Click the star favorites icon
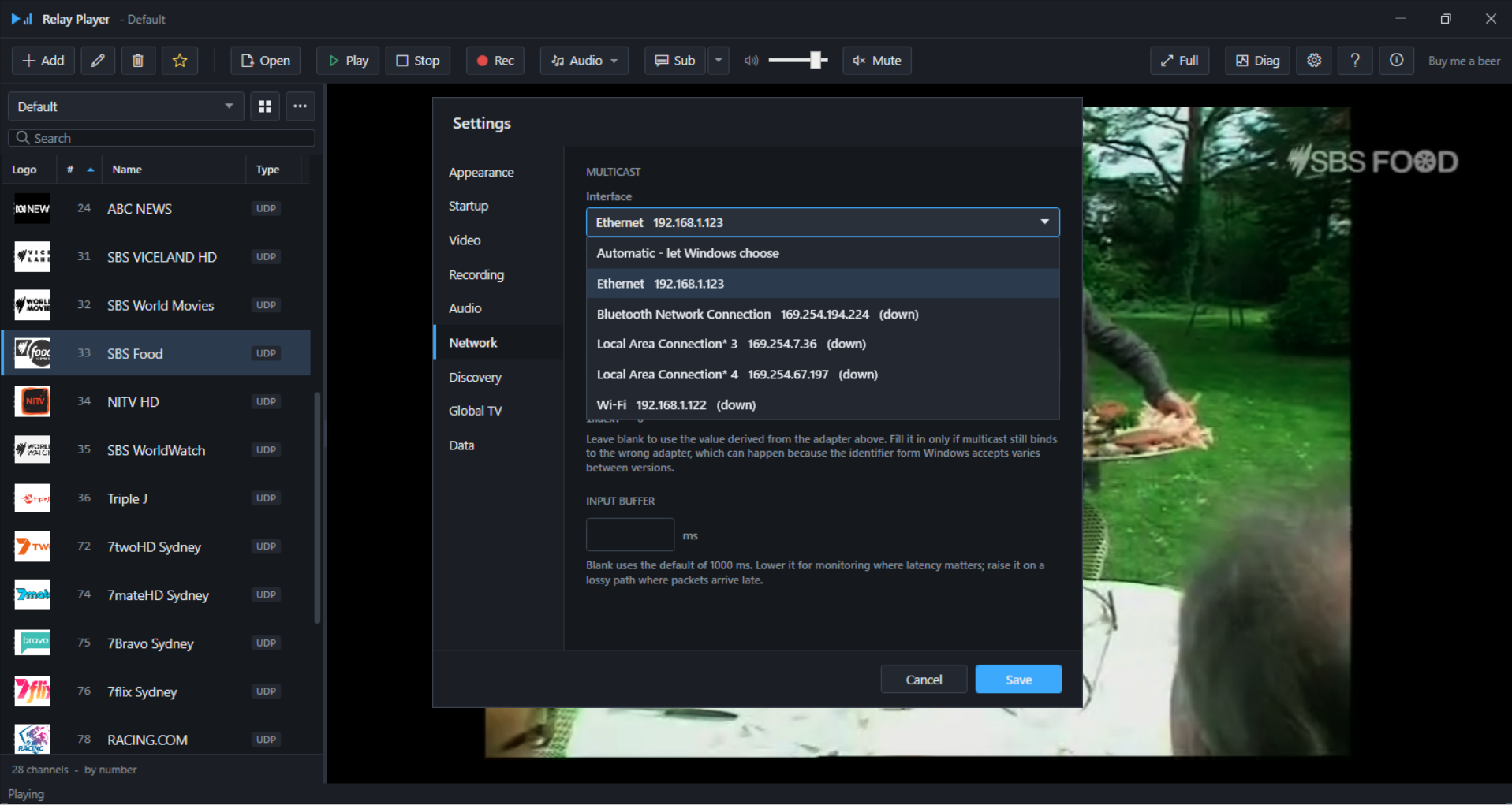This screenshot has height=805, width=1512. pos(180,61)
